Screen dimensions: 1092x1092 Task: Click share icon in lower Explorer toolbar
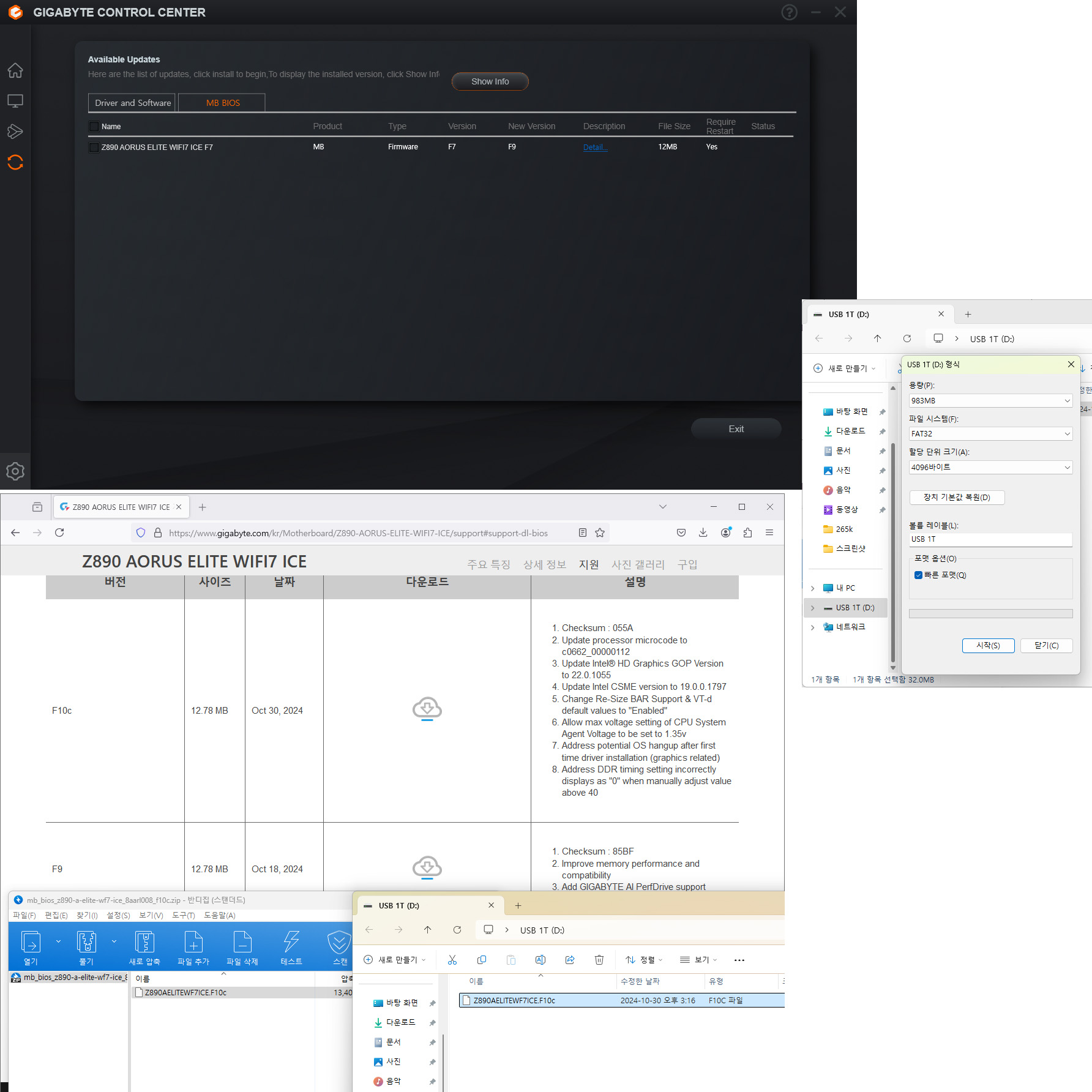pos(570,960)
